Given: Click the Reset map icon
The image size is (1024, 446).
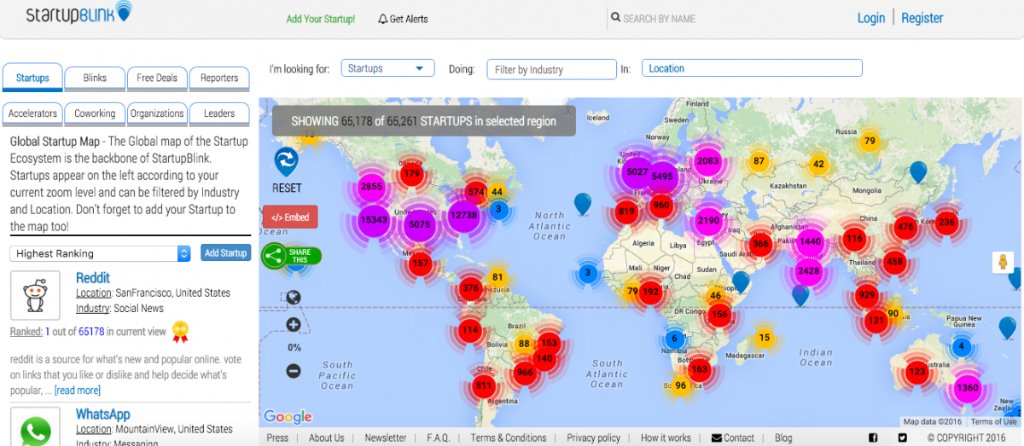Looking at the screenshot, I should 286,161.
